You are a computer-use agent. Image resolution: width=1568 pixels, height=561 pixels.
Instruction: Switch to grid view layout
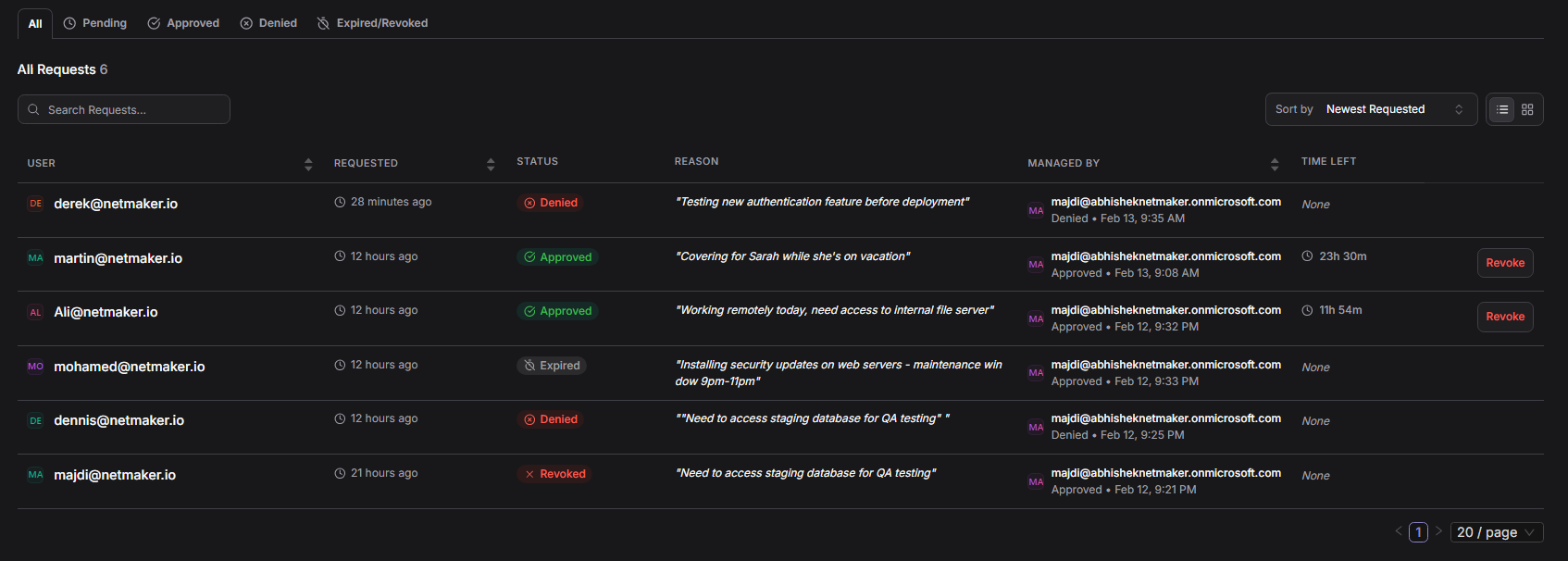[x=1527, y=109]
